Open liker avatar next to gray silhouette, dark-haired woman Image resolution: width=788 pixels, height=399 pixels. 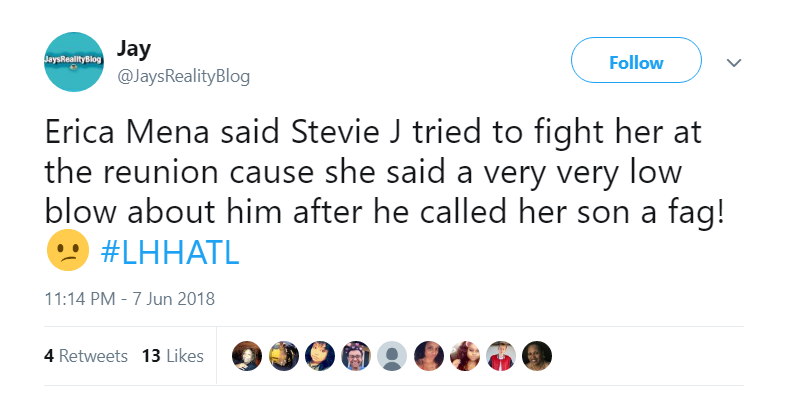(428, 356)
